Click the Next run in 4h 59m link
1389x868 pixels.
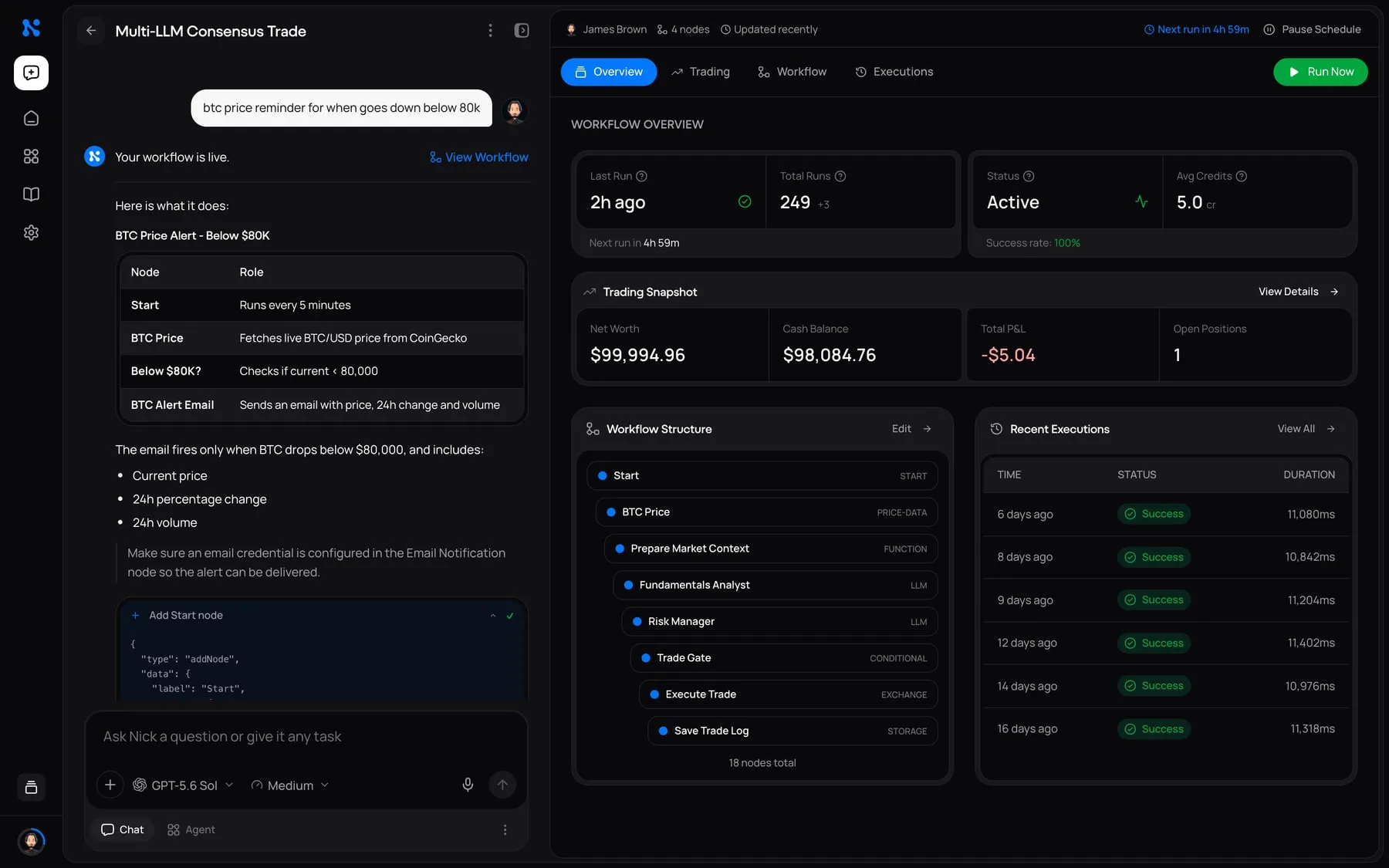point(1196,29)
